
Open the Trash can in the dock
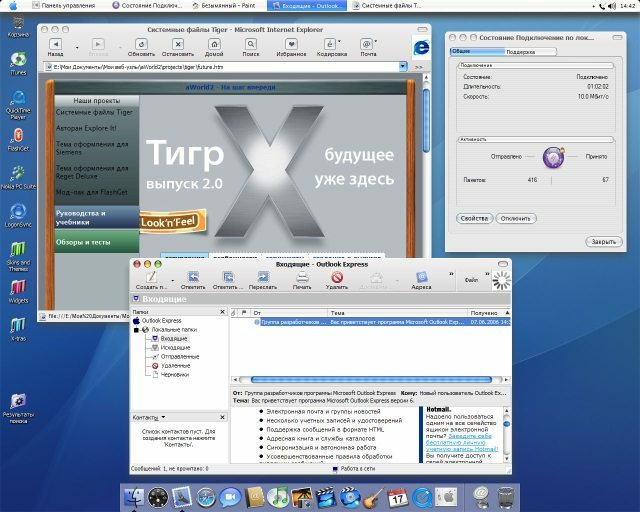click(x=506, y=498)
